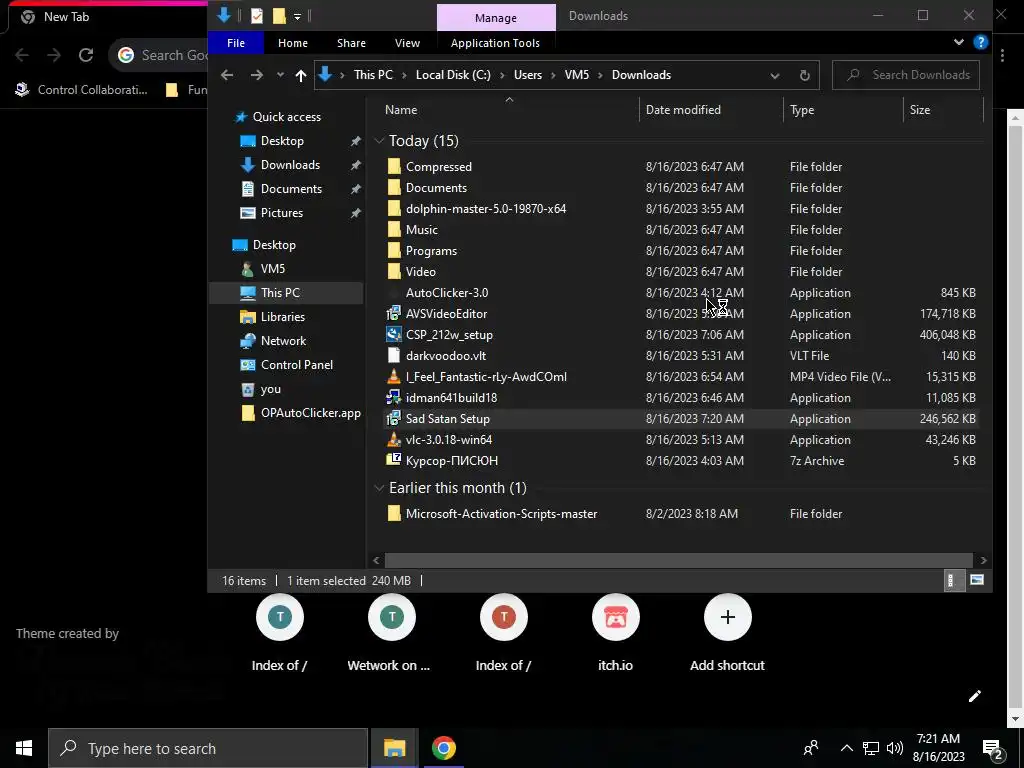Select OPAutoClicker.app folder in navigation pane
This screenshot has height=768, width=1024.
tap(310, 413)
